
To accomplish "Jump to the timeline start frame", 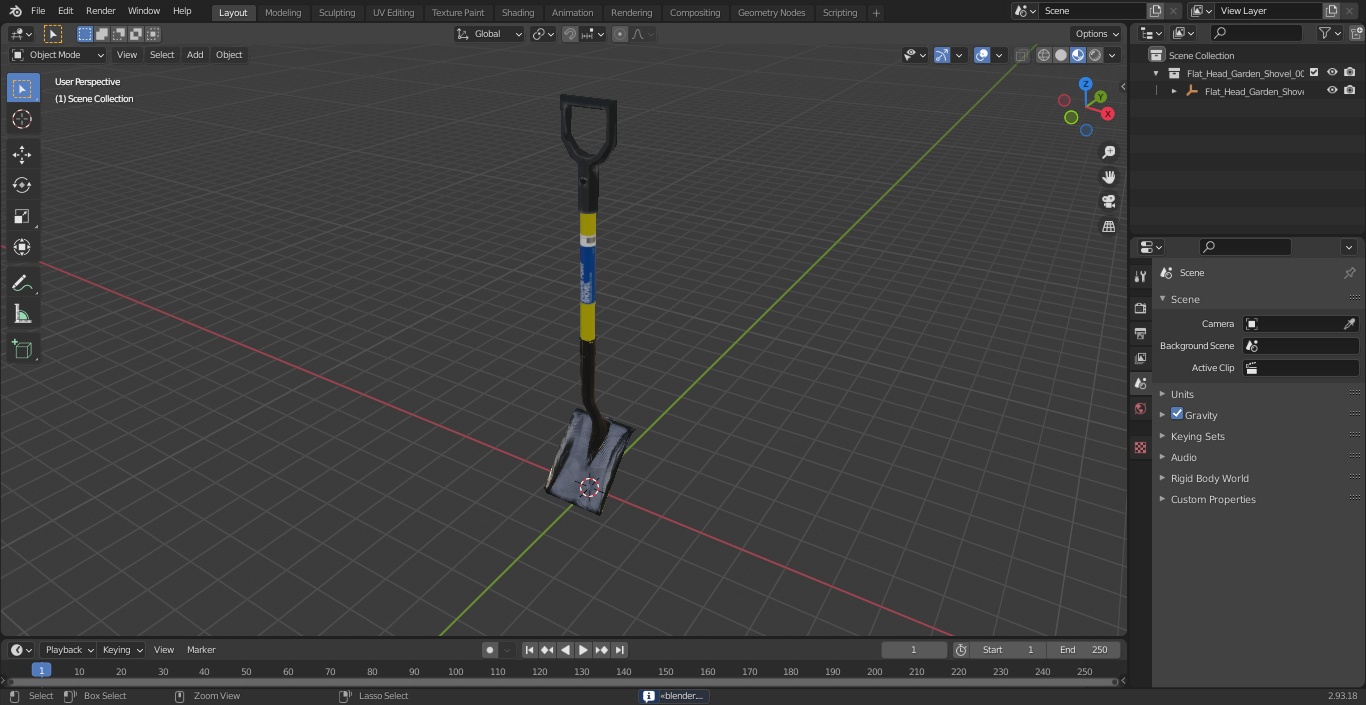I will click(530, 650).
